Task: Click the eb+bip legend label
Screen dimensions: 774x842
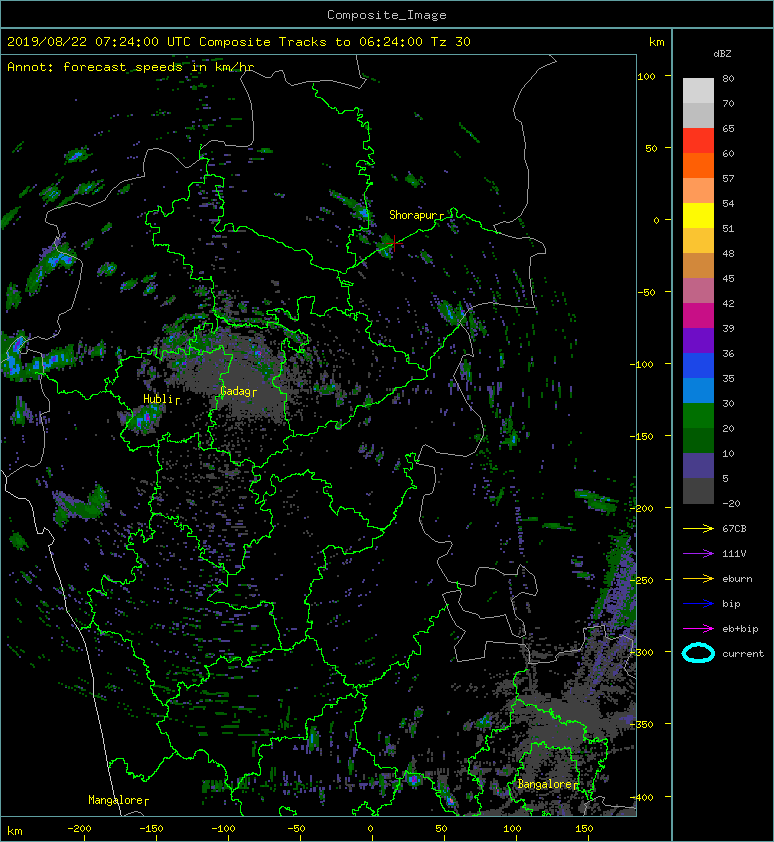Action: tap(740, 629)
